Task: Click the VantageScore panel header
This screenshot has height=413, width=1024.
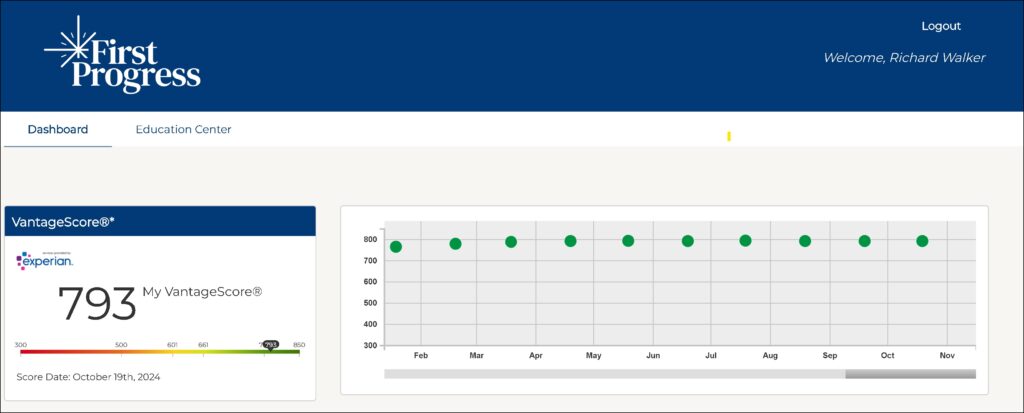Action: click(160, 221)
